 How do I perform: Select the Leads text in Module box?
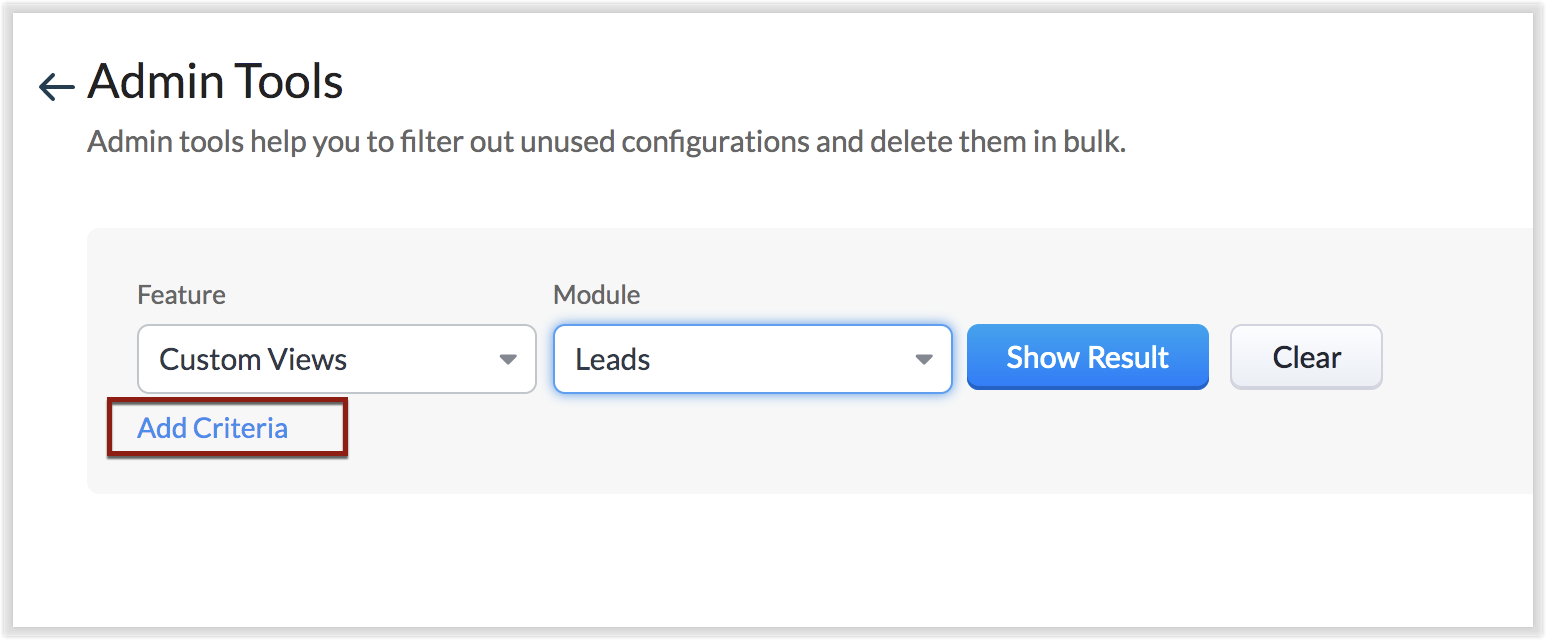[613, 359]
